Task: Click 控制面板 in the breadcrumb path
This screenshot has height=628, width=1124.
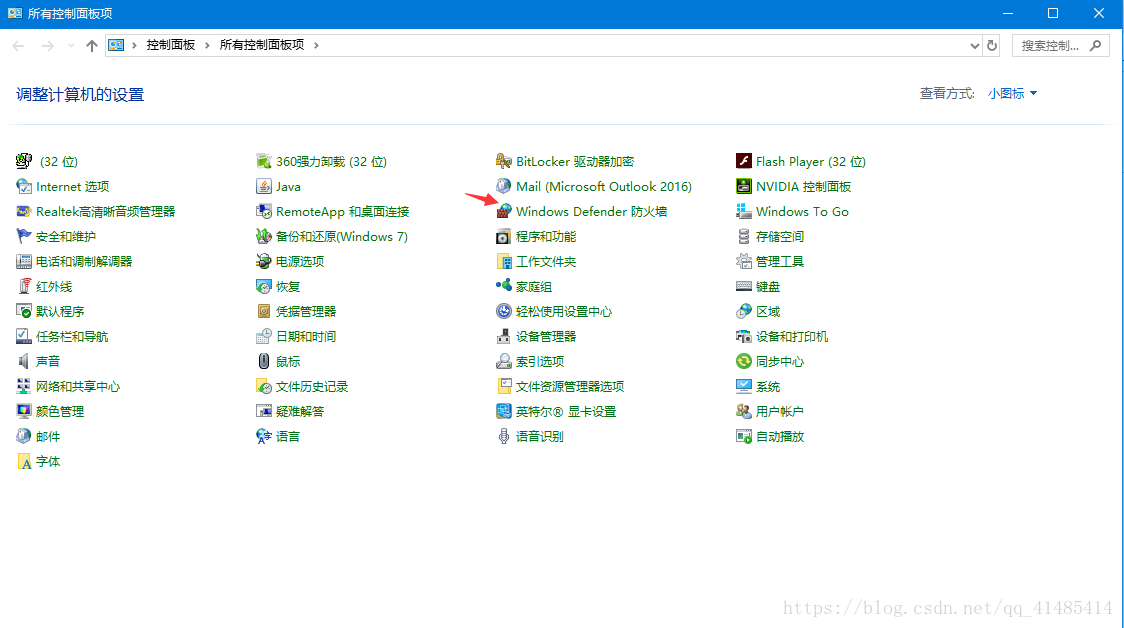Action: pyautogui.click(x=171, y=45)
